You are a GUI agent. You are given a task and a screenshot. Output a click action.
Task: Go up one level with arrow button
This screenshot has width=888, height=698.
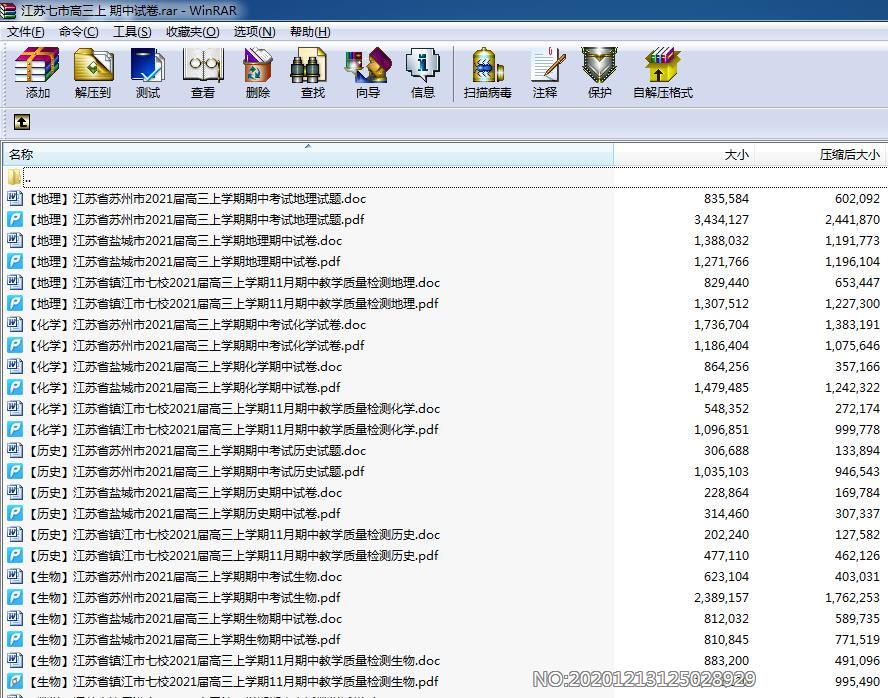(x=22, y=122)
